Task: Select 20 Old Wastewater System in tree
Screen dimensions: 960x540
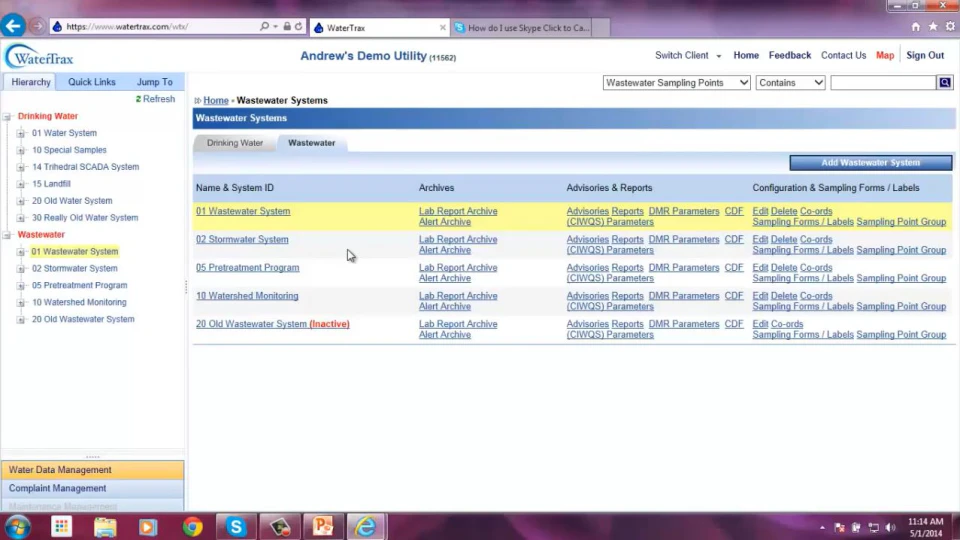Action: click(x=83, y=319)
